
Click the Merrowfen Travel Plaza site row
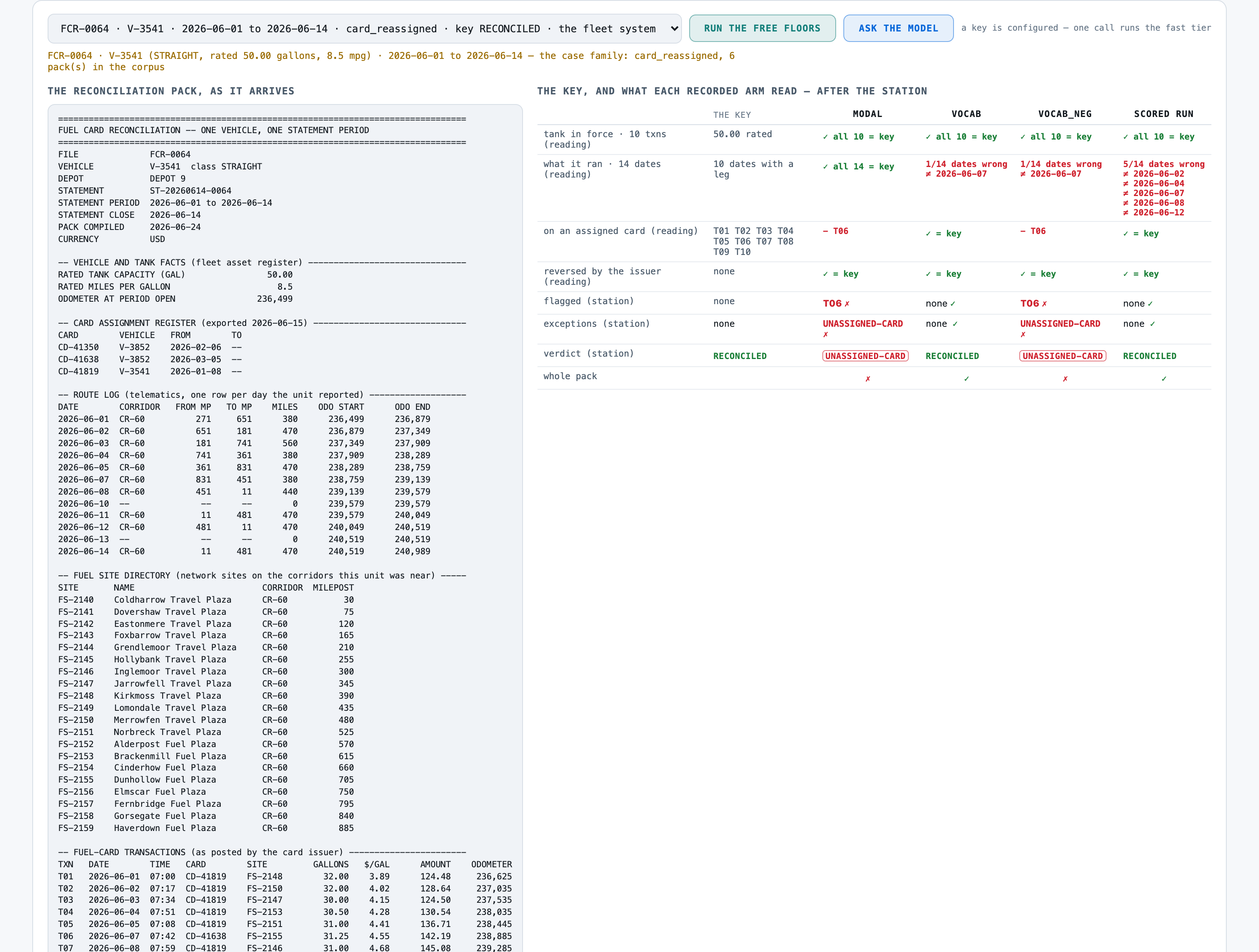tap(206, 720)
